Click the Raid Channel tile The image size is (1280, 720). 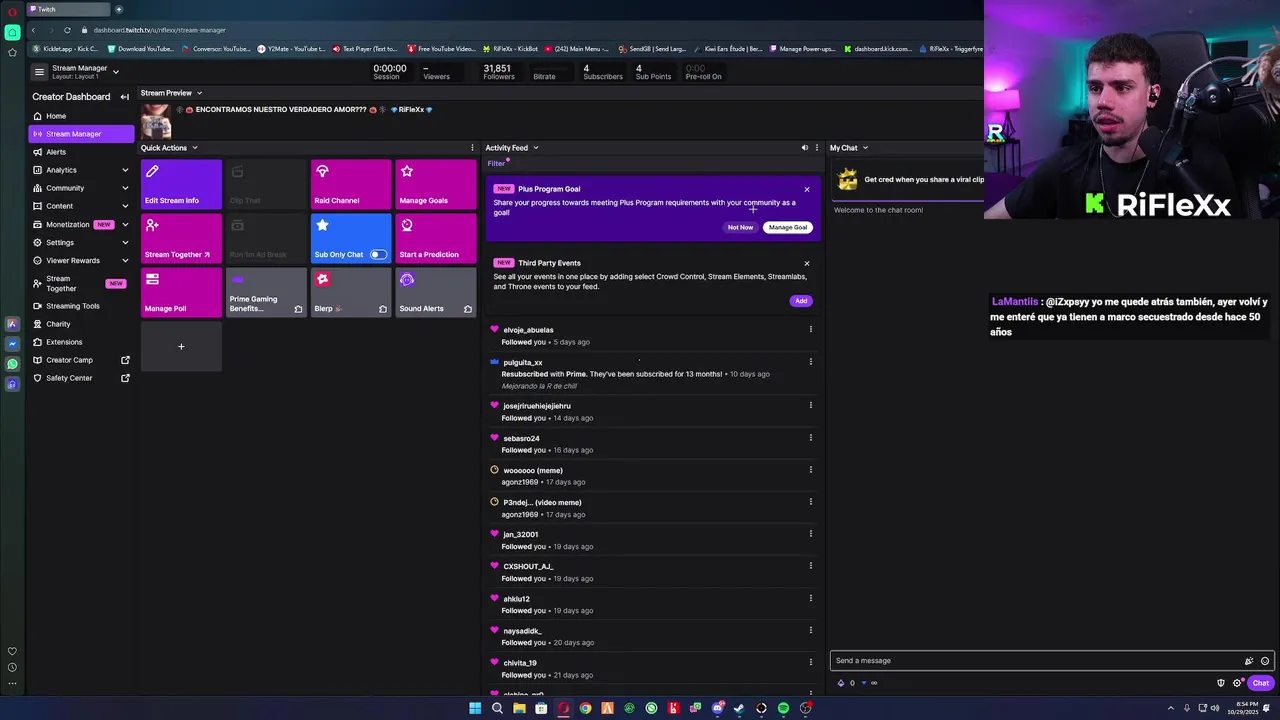point(351,185)
